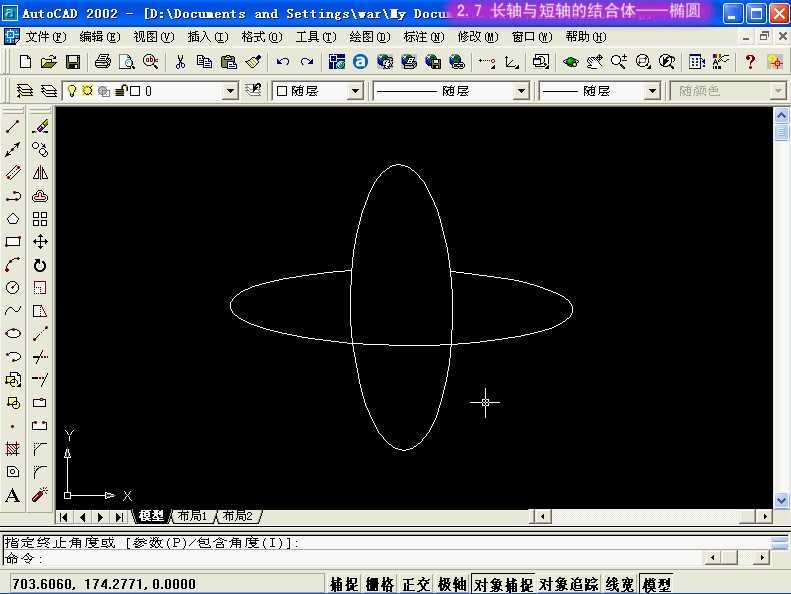Select the Construction Line tool
Viewport: 791px width, 594px height.
click(x=13, y=149)
